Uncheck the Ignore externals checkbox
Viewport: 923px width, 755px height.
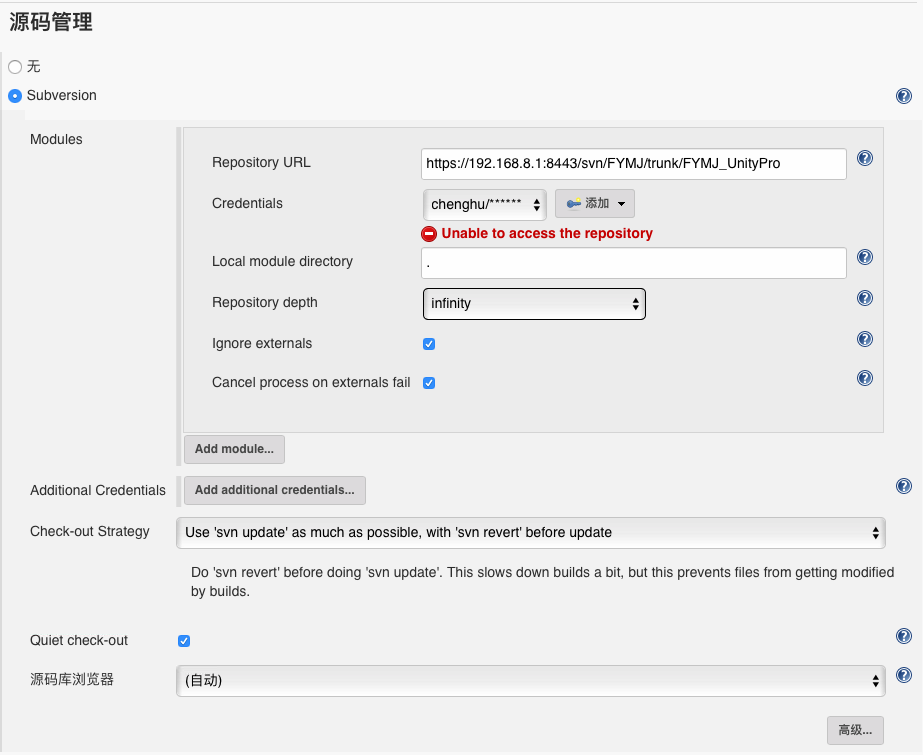(x=429, y=344)
